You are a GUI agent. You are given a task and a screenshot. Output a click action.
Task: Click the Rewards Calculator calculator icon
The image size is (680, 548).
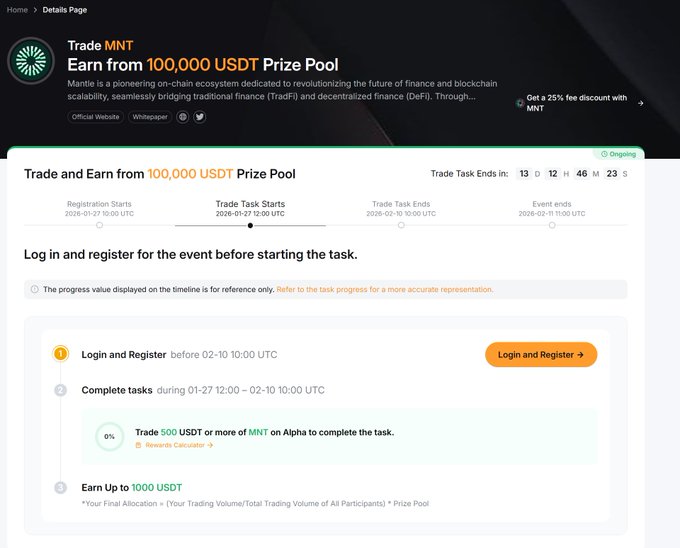pyautogui.click(x=138, y=445)
